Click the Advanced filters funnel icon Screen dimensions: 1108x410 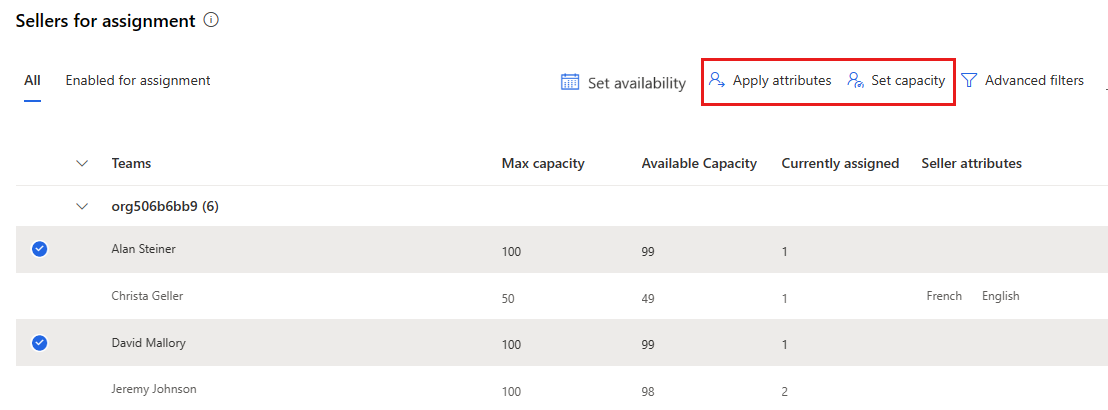(969, 81)
